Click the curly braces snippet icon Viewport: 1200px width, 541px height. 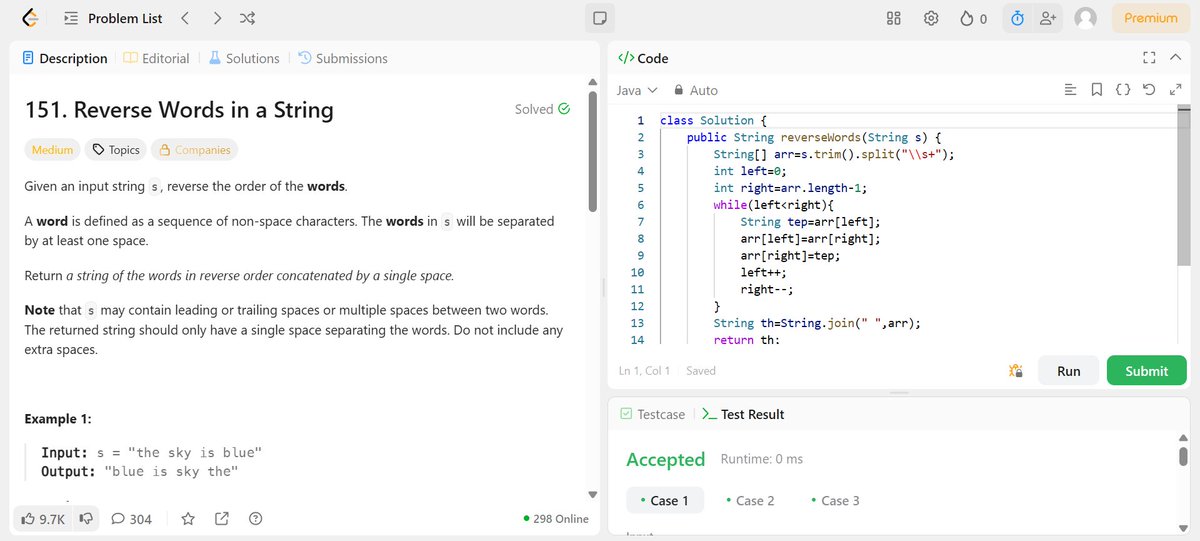1123,90
